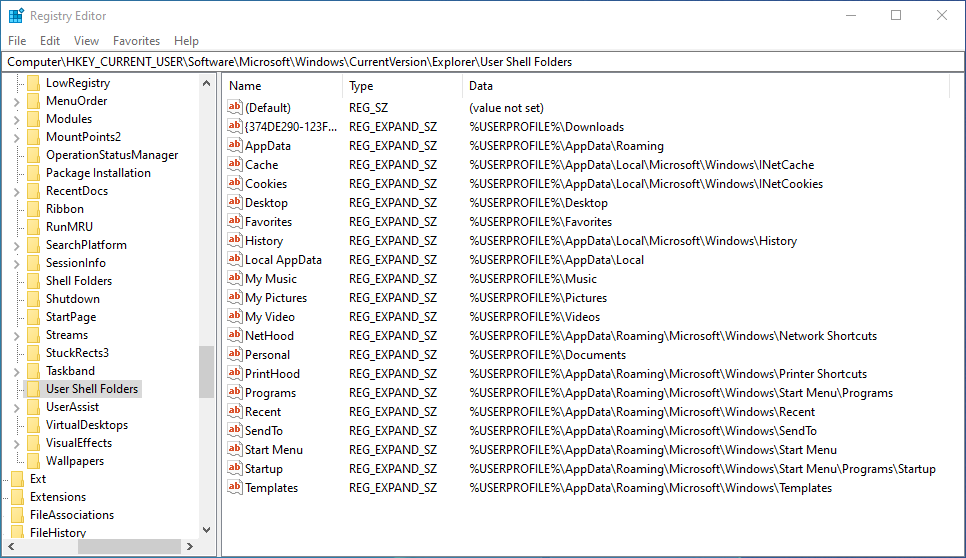This screenshot has width=966, height=558.
Task: Click the tree scroll down arrow
Action: tap(206, 530)
